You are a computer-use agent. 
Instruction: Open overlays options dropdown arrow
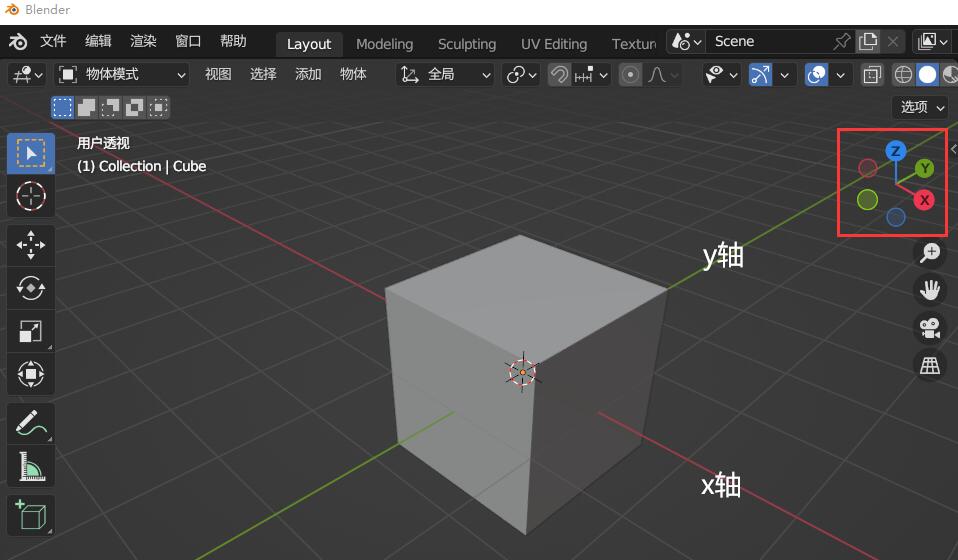click(x=840, y=75)
